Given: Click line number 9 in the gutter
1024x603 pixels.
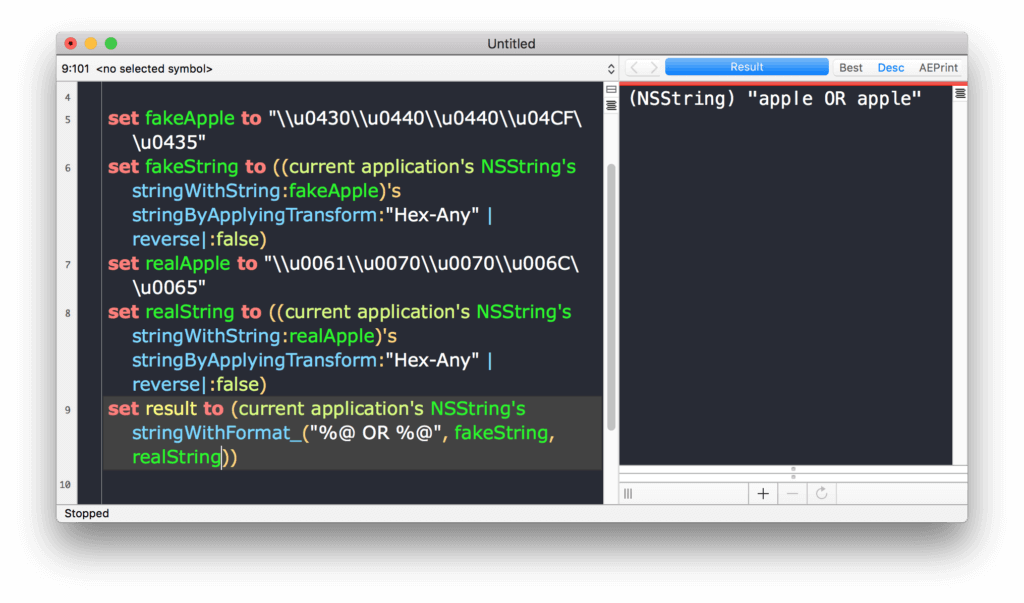Looking at the screenshot, I should coord(67,410).
